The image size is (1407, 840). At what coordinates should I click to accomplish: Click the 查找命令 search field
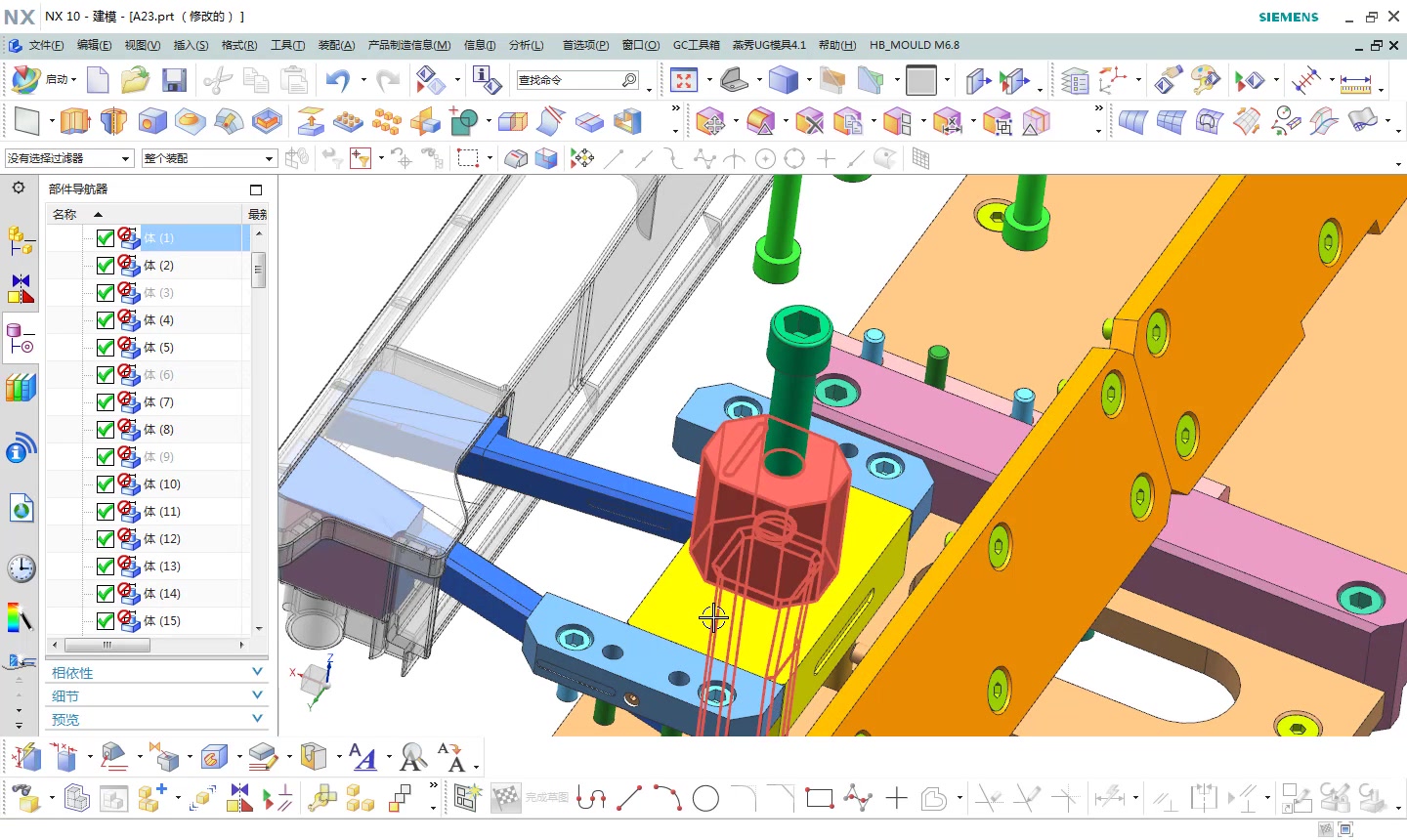tap(577, 80)
